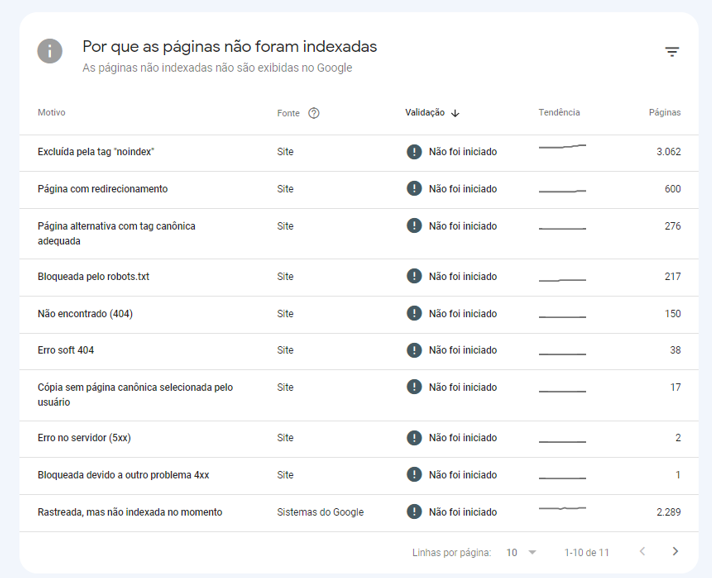Screen dimensions: 712x578
Task: Click the Tendência column header
Action: 559,113
